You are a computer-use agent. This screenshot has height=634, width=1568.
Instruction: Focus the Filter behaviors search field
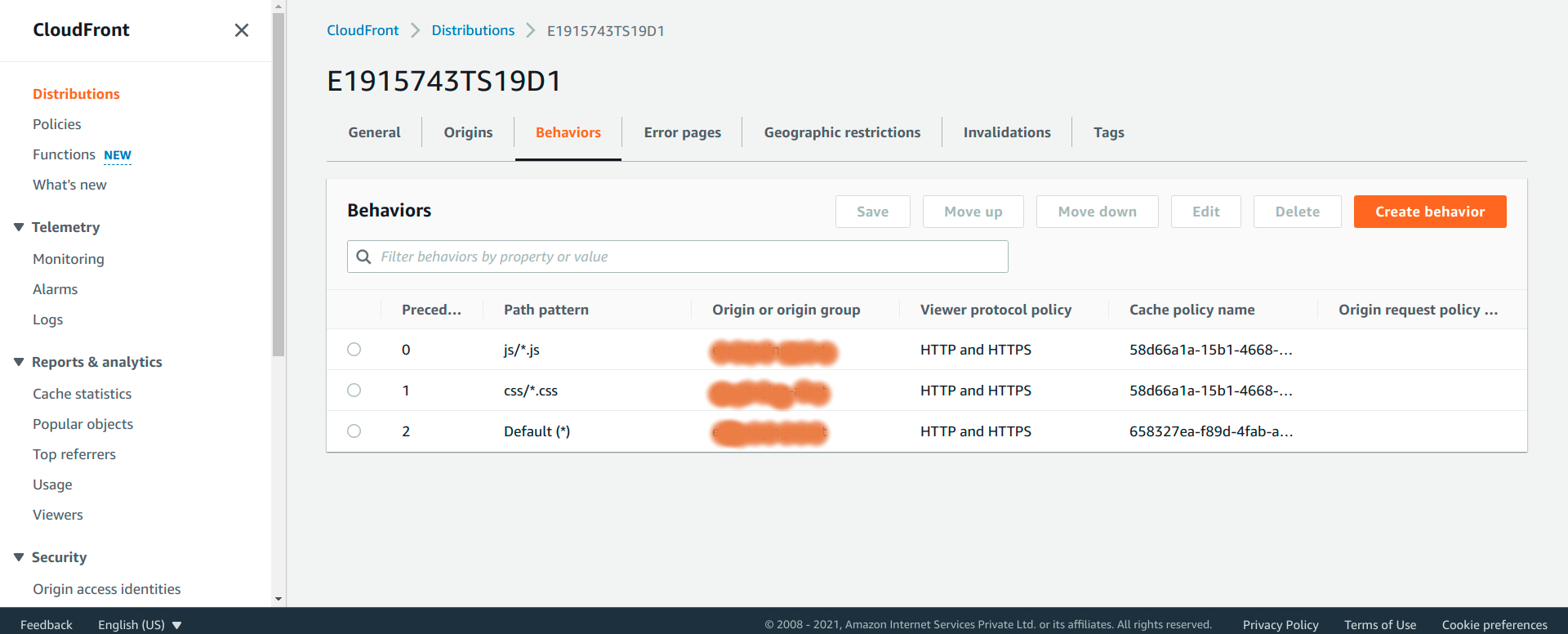pos(678,257)
